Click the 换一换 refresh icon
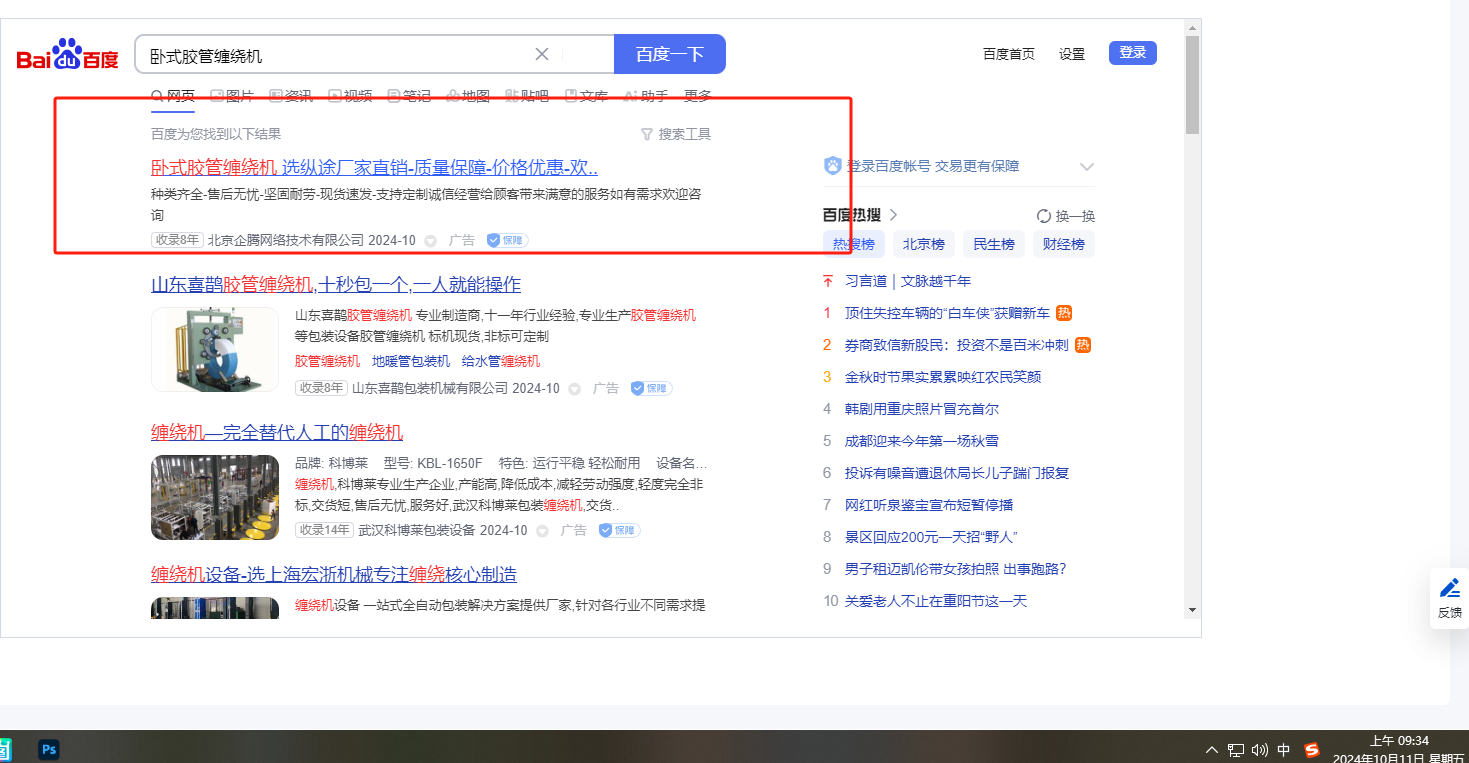The width and height of the screenshot is (1469, 763). pyautogui.click(x=1044, y=216)
